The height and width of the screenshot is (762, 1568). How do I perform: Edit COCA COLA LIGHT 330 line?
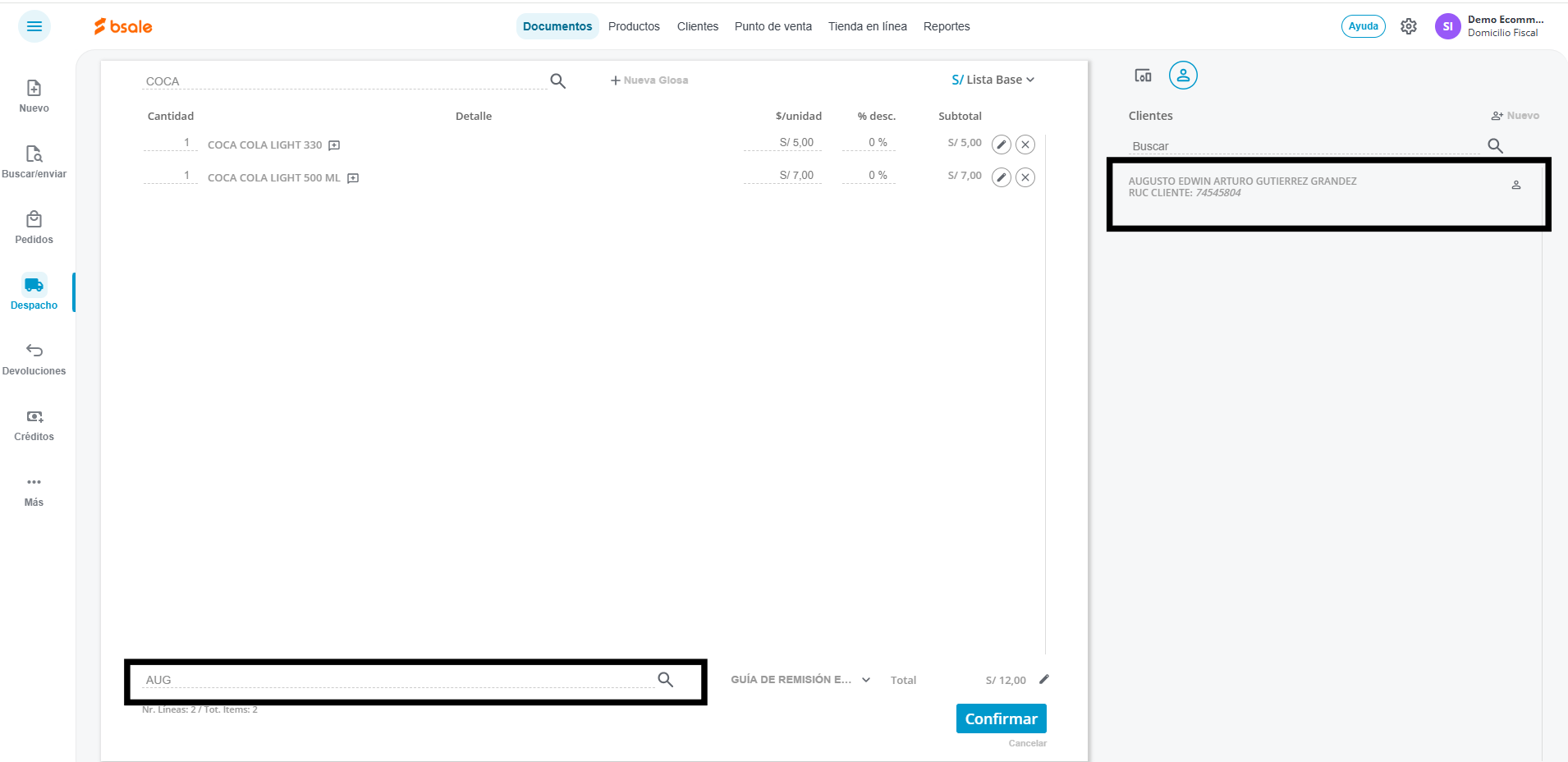[x=1002, y=145]
